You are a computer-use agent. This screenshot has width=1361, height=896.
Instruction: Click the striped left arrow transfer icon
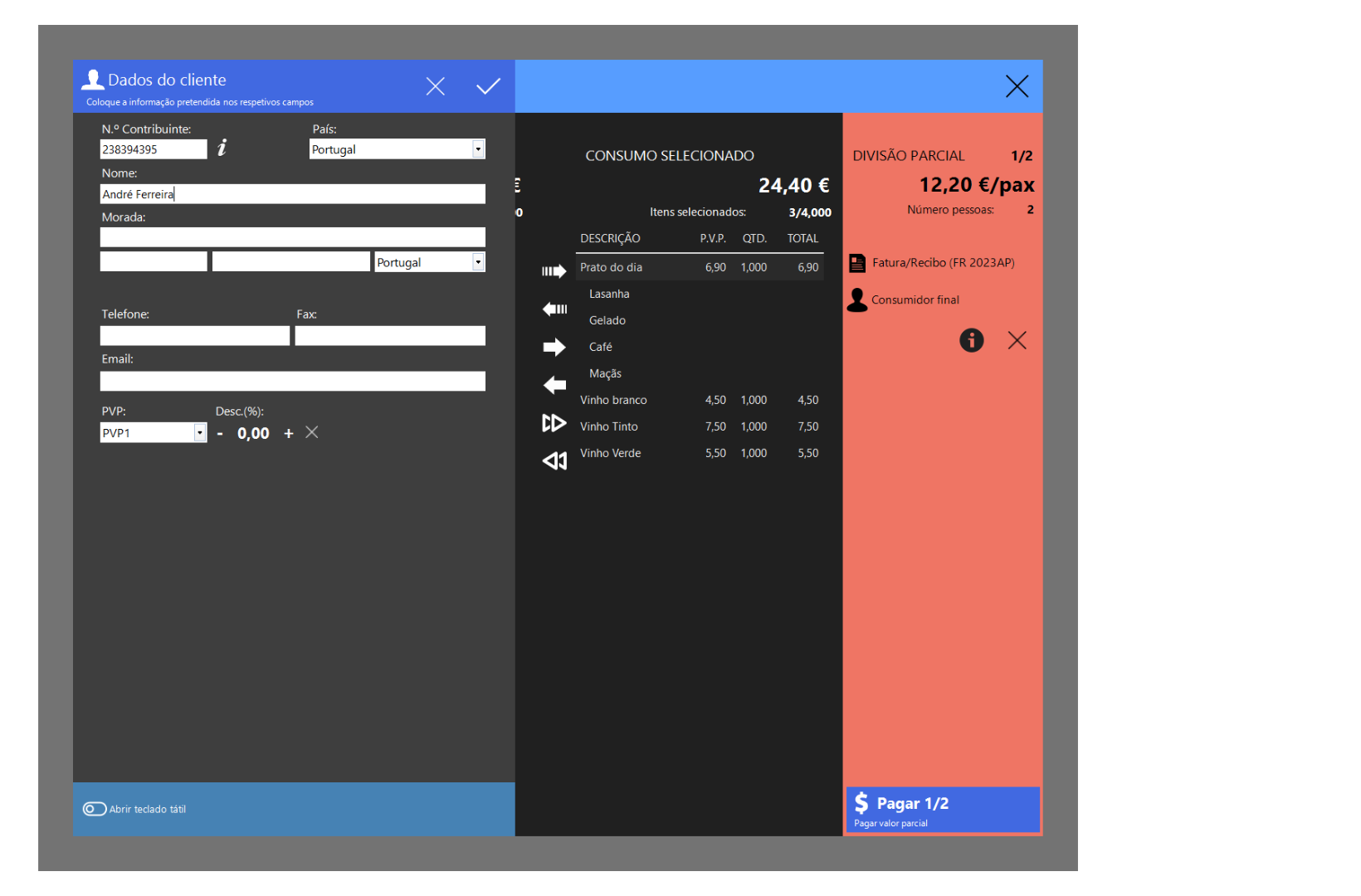click(554, 309)
